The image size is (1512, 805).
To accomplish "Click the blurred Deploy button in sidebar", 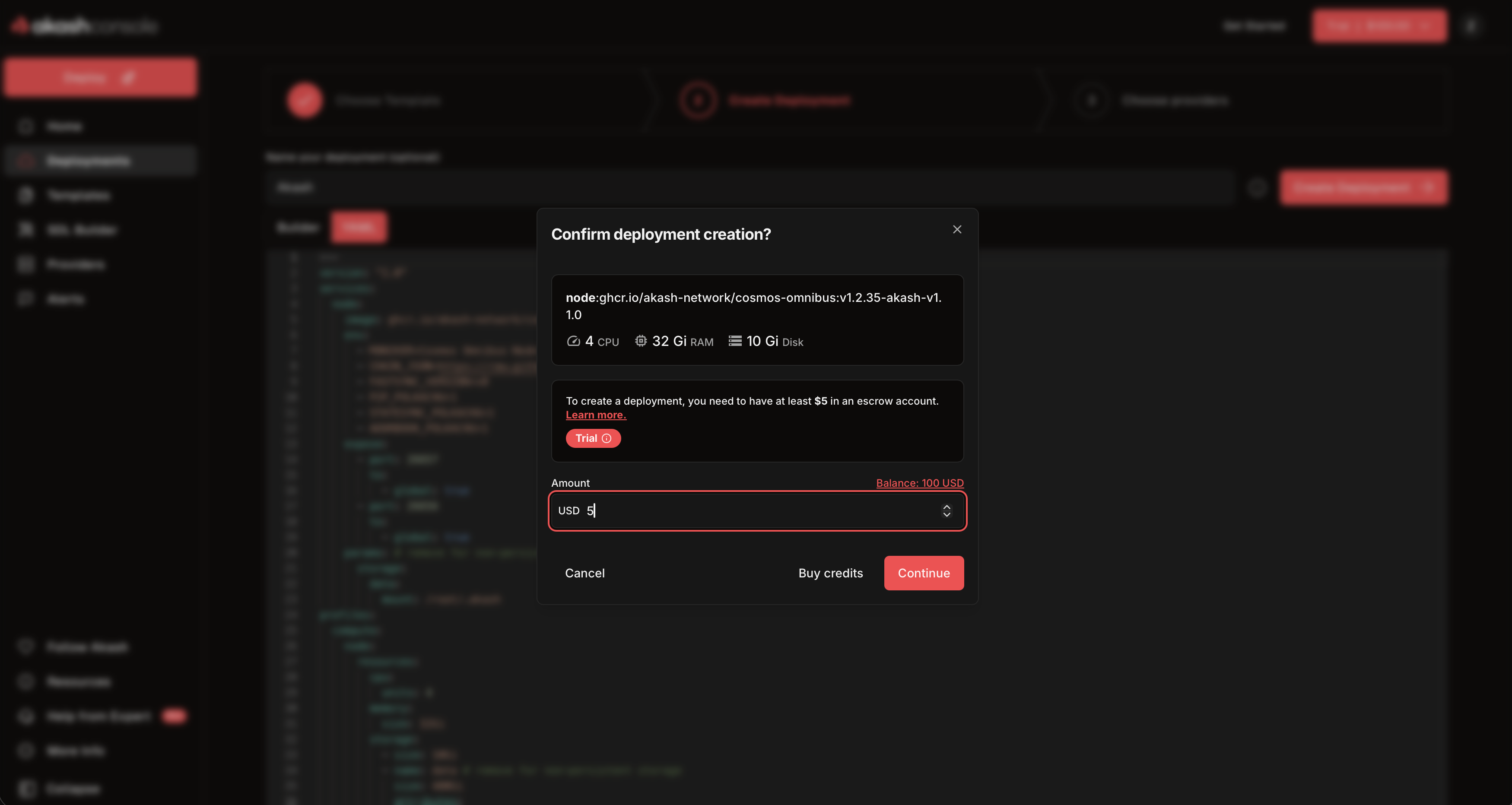I will tap(100, 77).
